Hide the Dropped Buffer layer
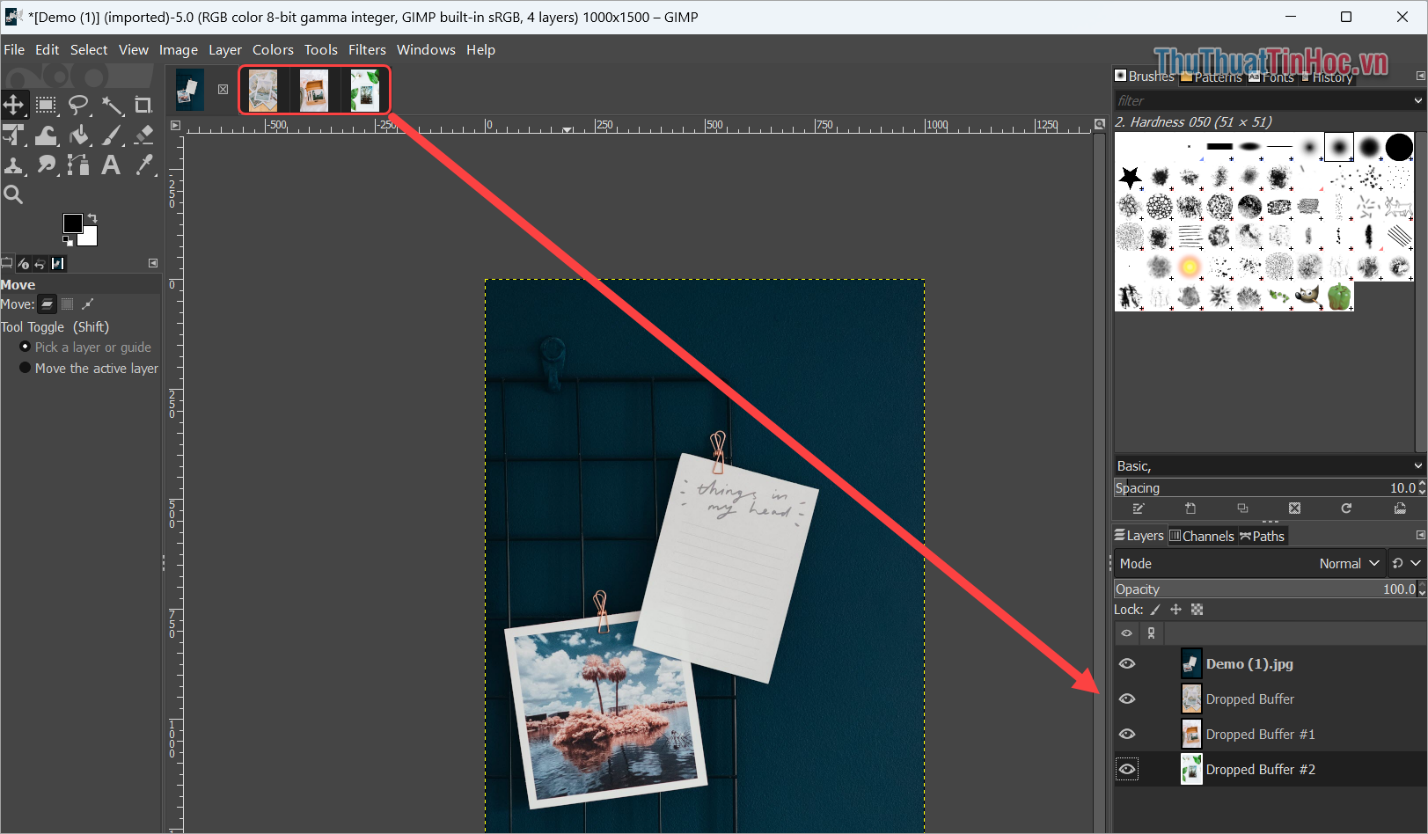This screenshot has width=1428, height=834. coord(1127,699)
